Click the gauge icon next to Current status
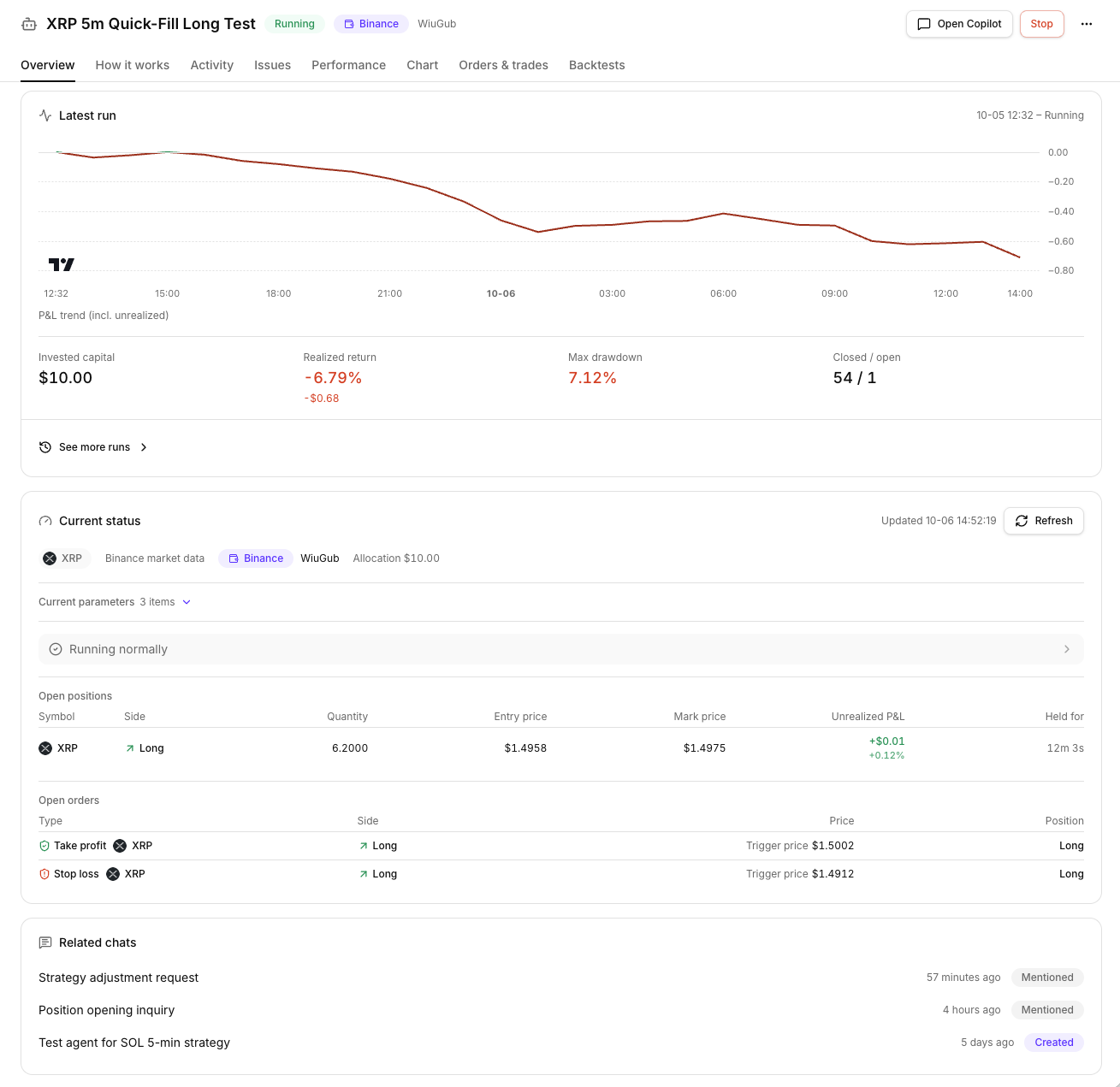The height and width of the screenshot is (1087, 1120). [x=45, y=521]
